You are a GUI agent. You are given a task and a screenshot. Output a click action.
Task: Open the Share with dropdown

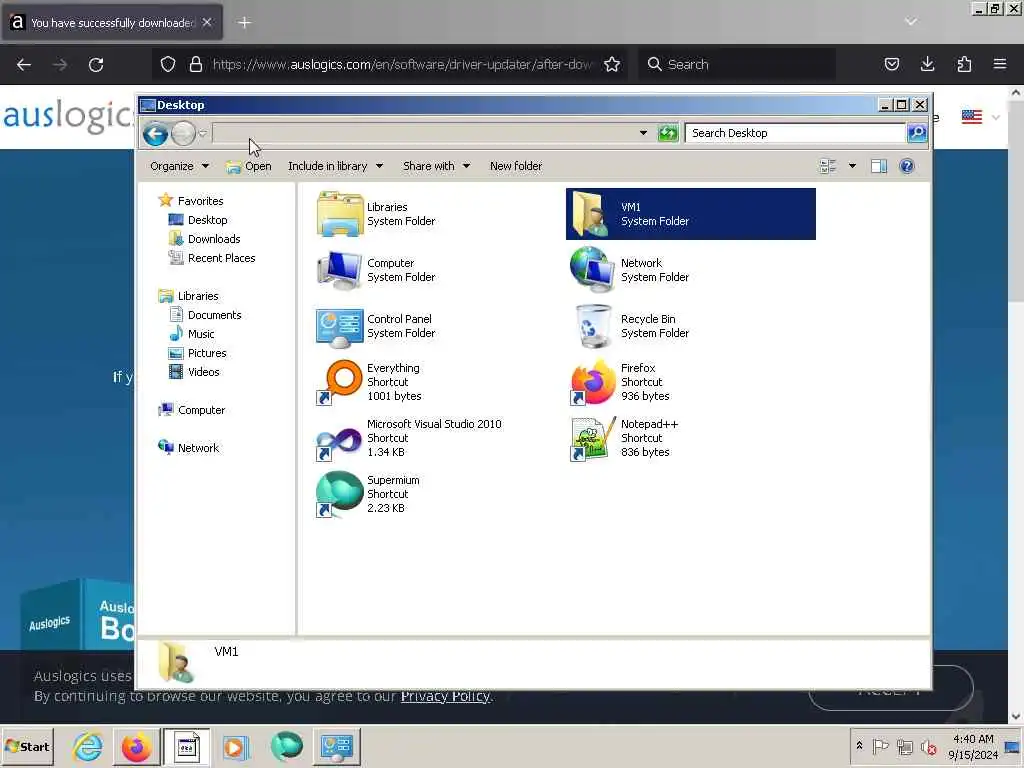(x=436, y=167)
